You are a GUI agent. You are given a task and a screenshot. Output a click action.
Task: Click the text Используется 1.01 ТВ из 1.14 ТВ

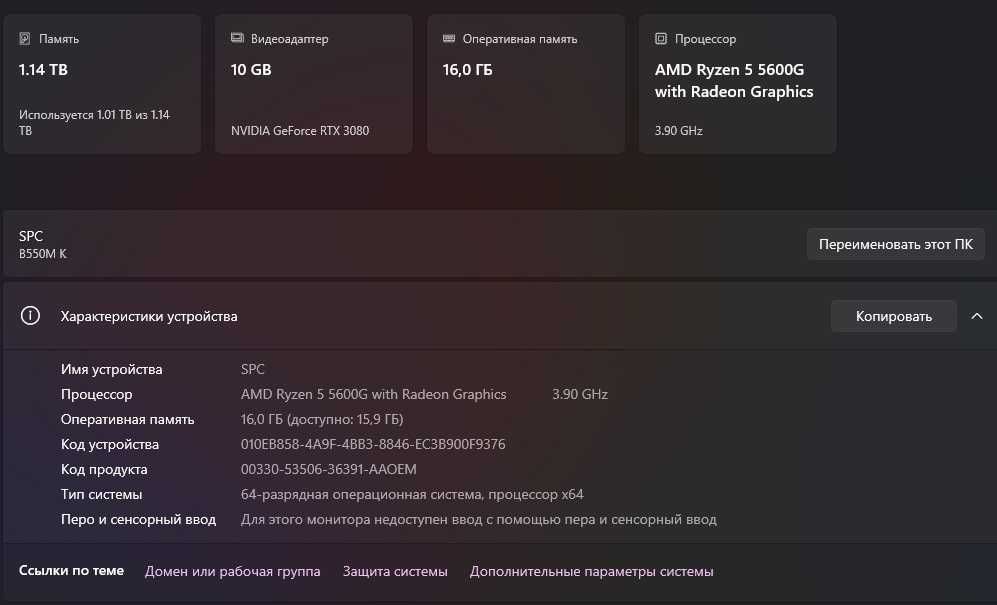click(x=94, y=123)
